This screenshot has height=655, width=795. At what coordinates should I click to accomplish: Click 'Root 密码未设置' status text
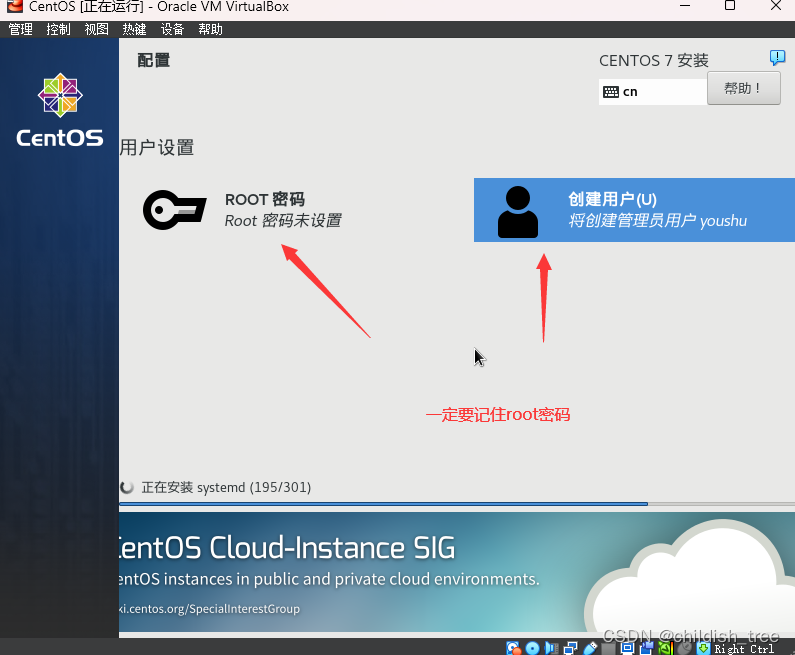point(283,221)
